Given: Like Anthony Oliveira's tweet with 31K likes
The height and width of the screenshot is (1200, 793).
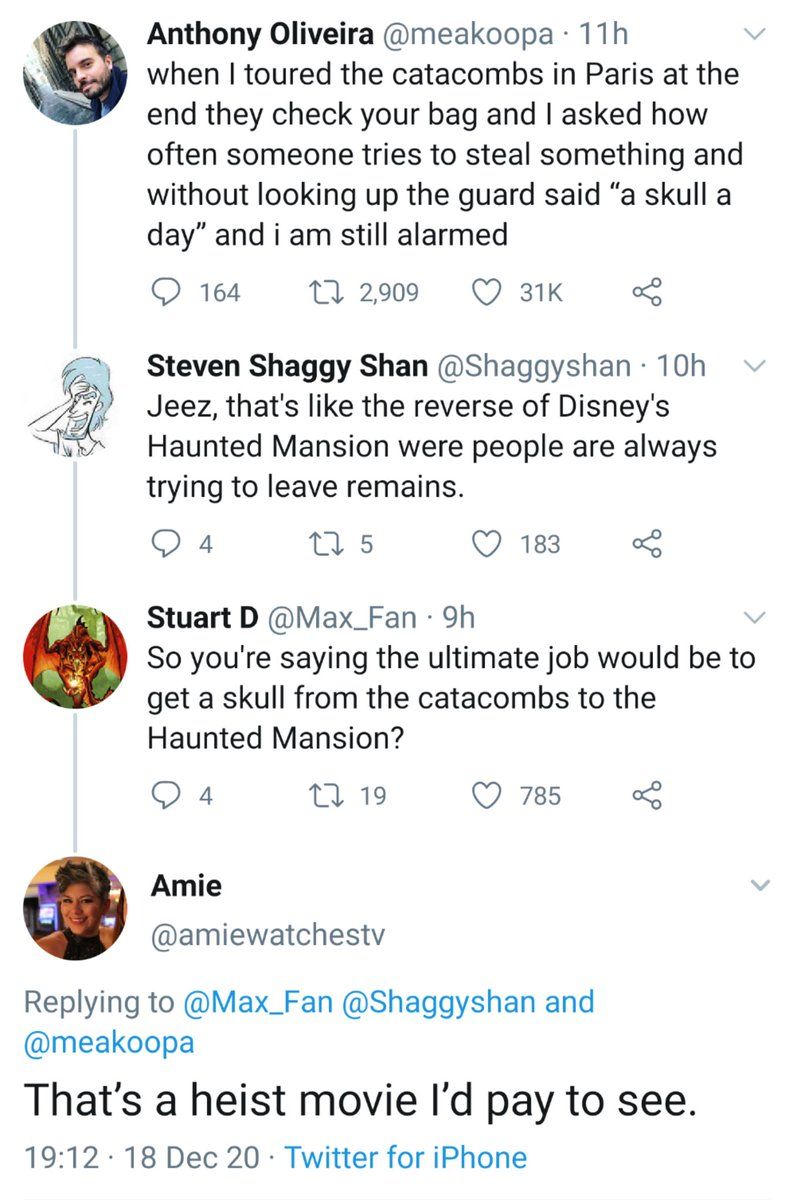Looking at the screenshot, I should point(486,292).
